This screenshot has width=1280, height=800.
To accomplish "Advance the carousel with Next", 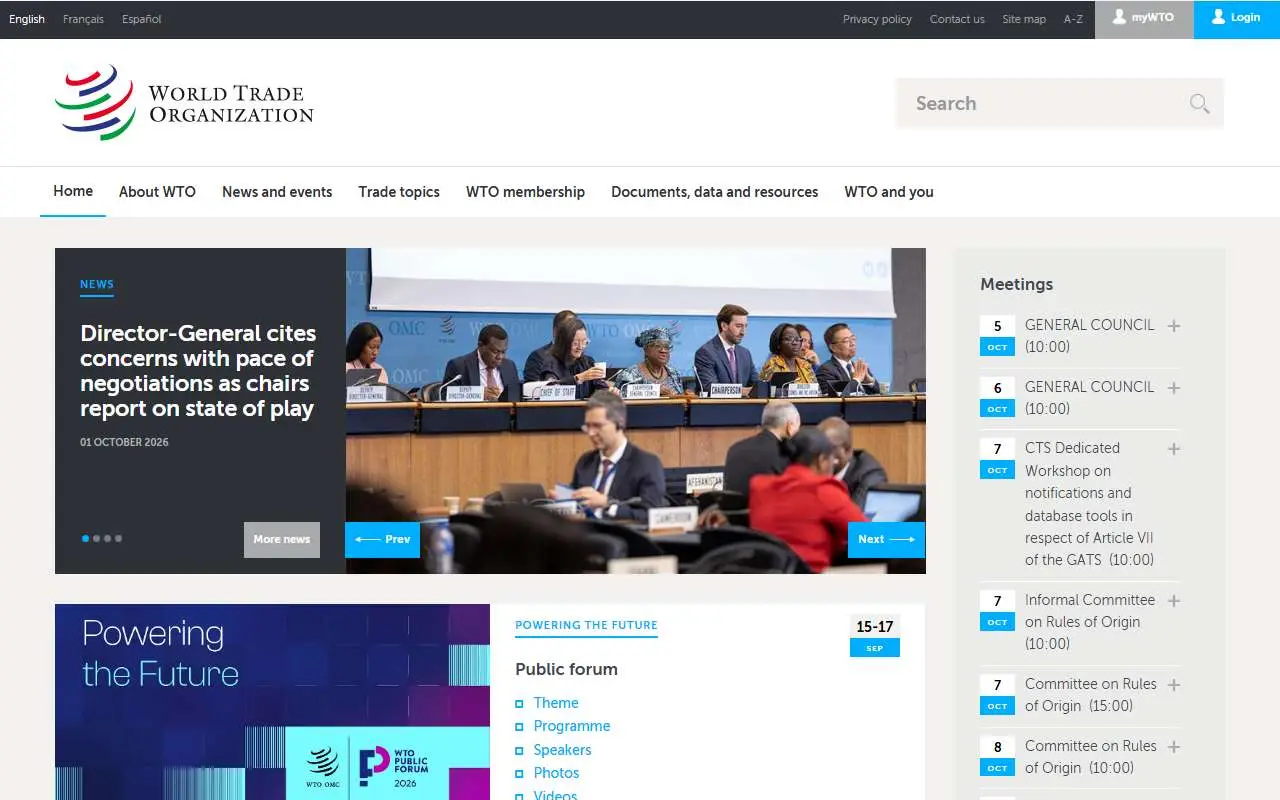I will [x=886, y=539].
